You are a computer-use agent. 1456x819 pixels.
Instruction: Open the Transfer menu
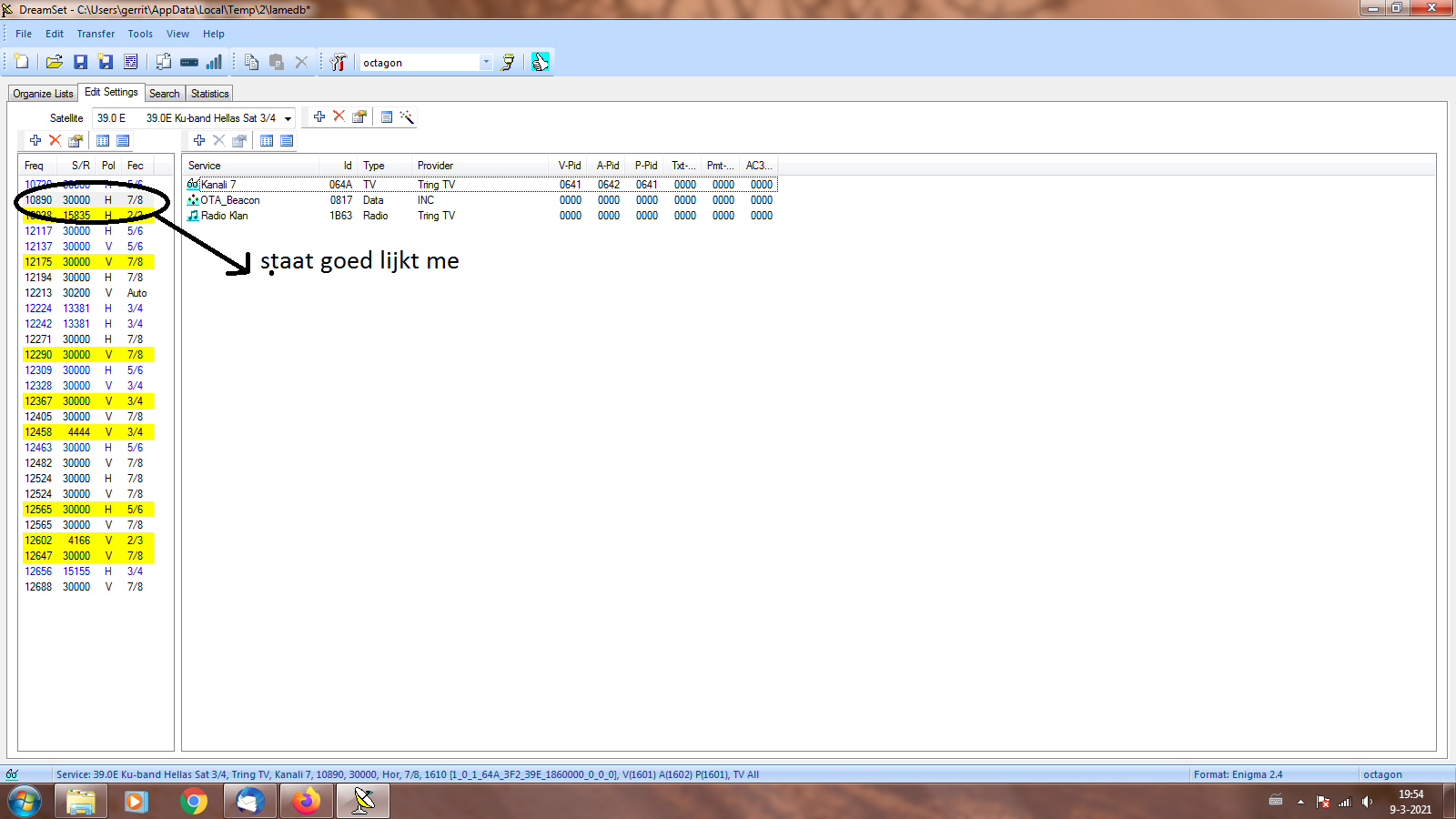pyautogui.click(x=96, y=34)
